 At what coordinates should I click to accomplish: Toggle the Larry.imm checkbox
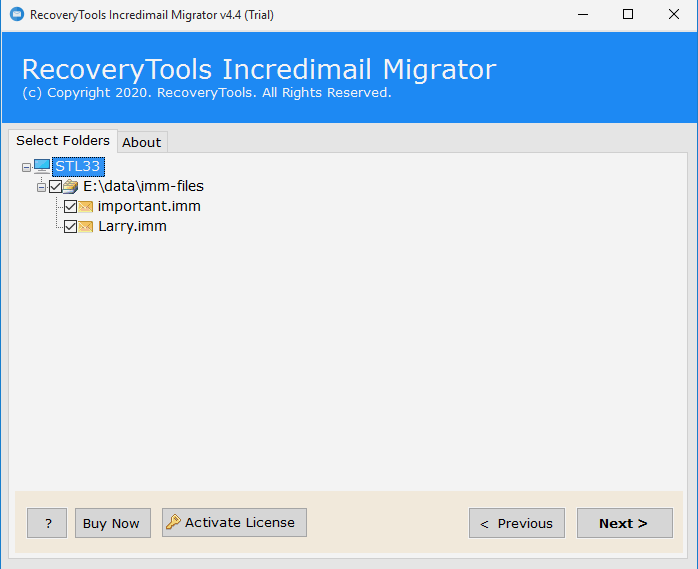(70, 226)
